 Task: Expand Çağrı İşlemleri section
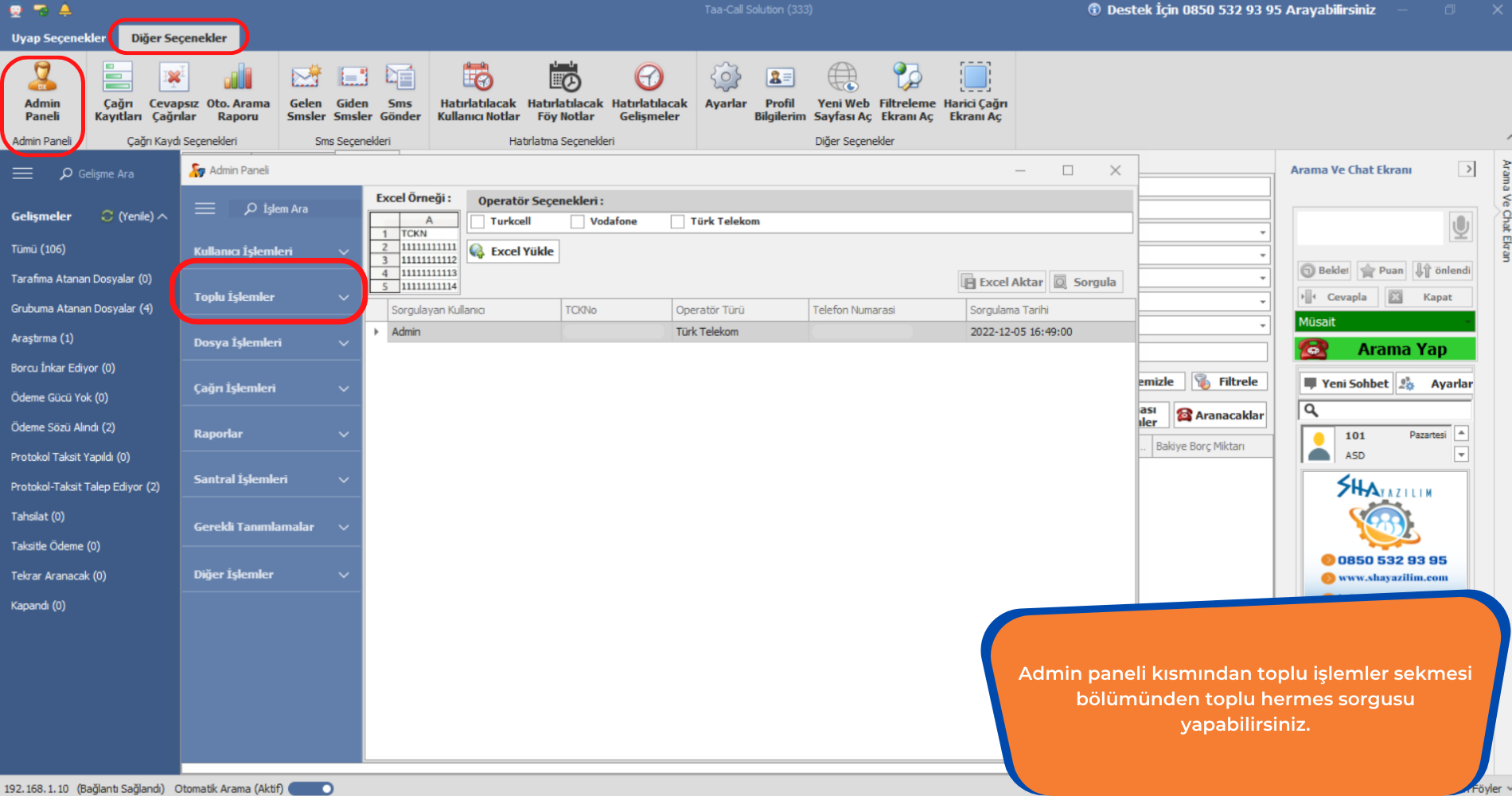(x=271, y=388)
